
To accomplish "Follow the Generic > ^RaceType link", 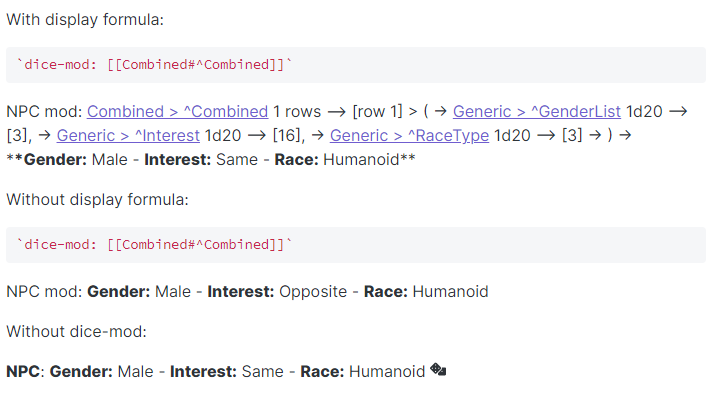I will [409, 135].
